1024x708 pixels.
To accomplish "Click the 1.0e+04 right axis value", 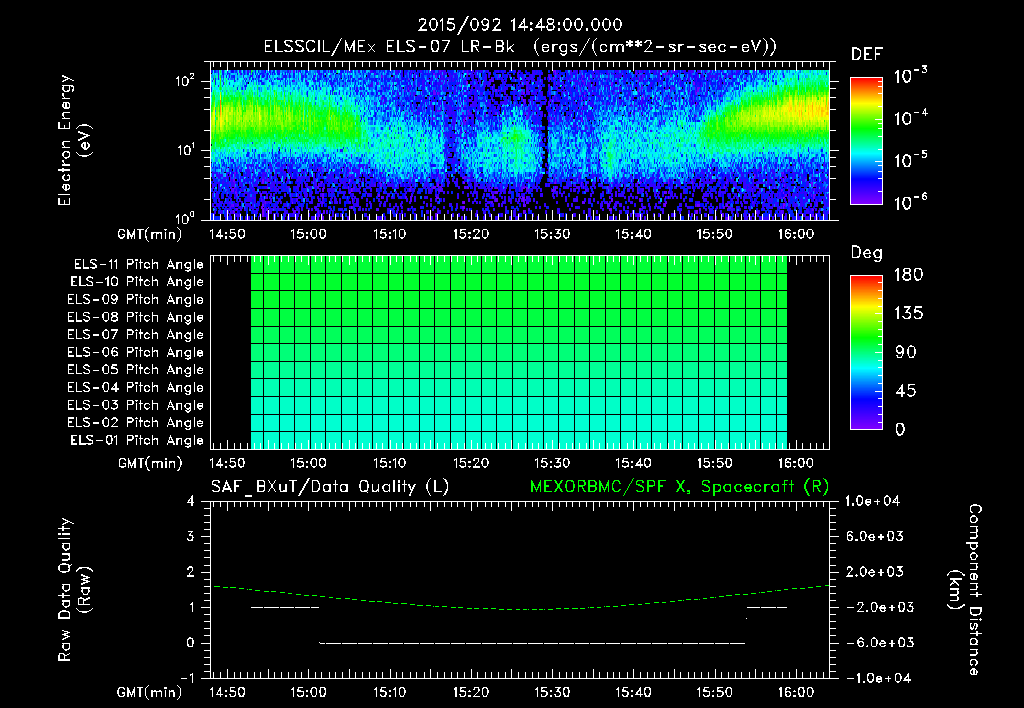I will 872,501.
